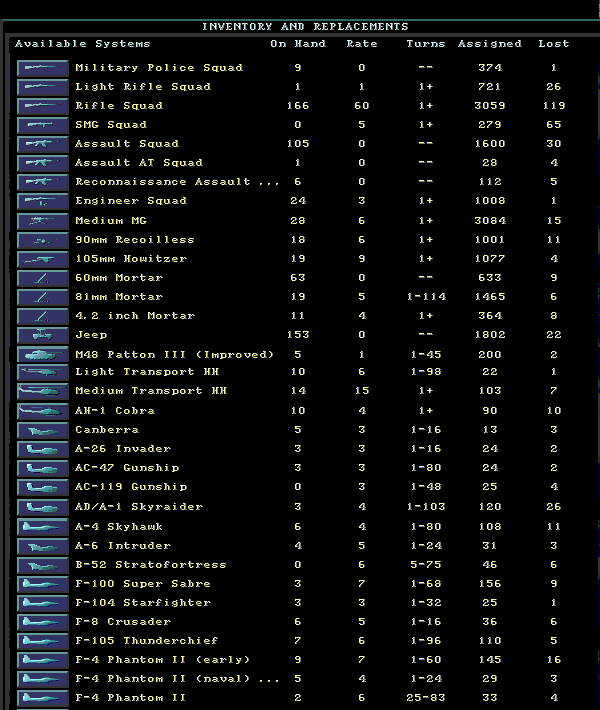Click the Assigned column header
The image size is (600, 710).
click(x=490, y=44)
